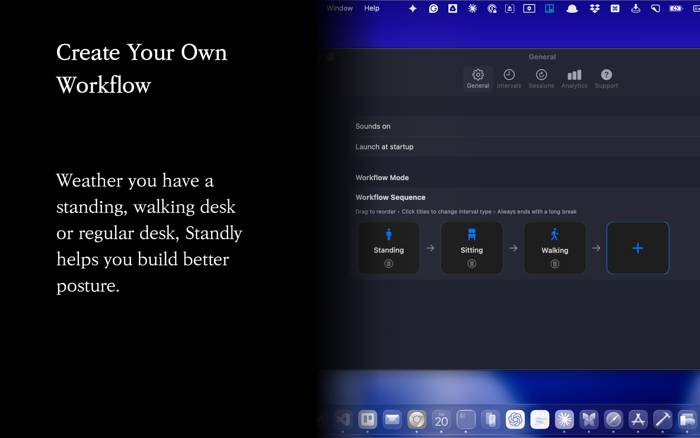Click the Walking interval title
Viewport: 700px width, 438px height.
click(x=554, y=250)
